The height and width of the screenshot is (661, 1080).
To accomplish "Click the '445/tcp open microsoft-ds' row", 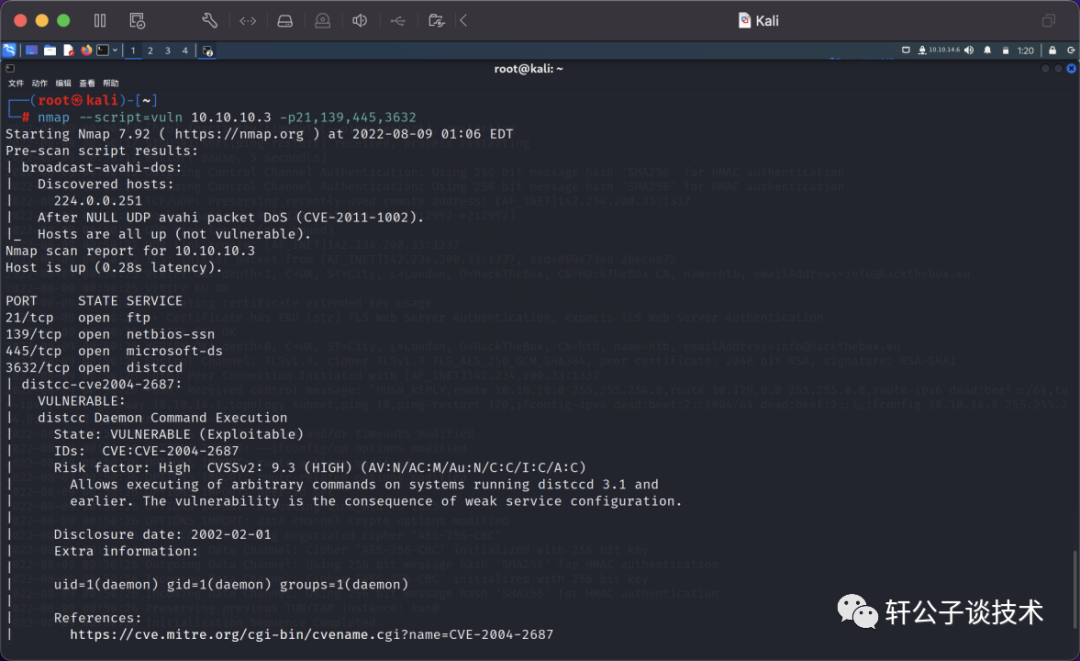I will [114, 350].
